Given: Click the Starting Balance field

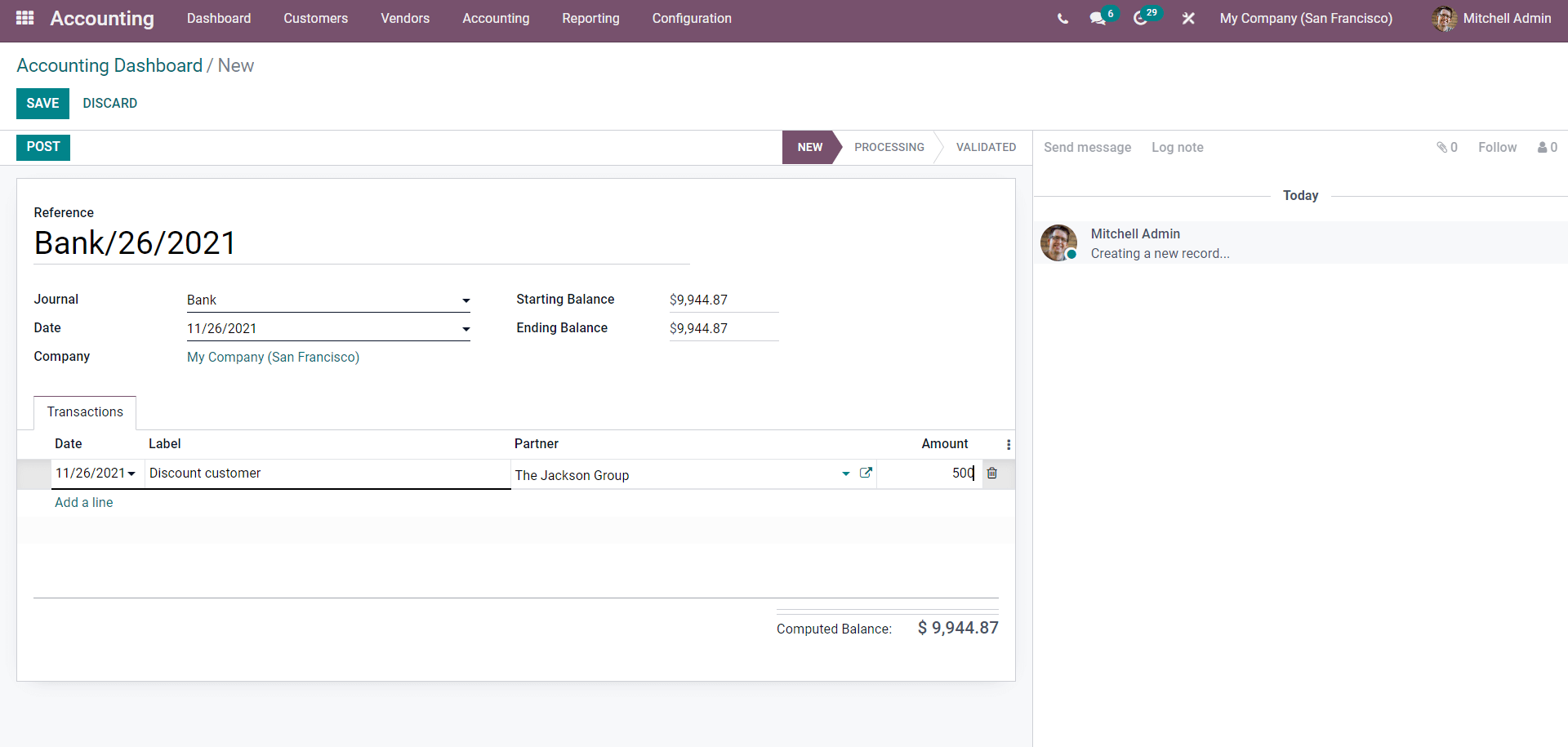Looking at the screenshot, I should [724, 300].
